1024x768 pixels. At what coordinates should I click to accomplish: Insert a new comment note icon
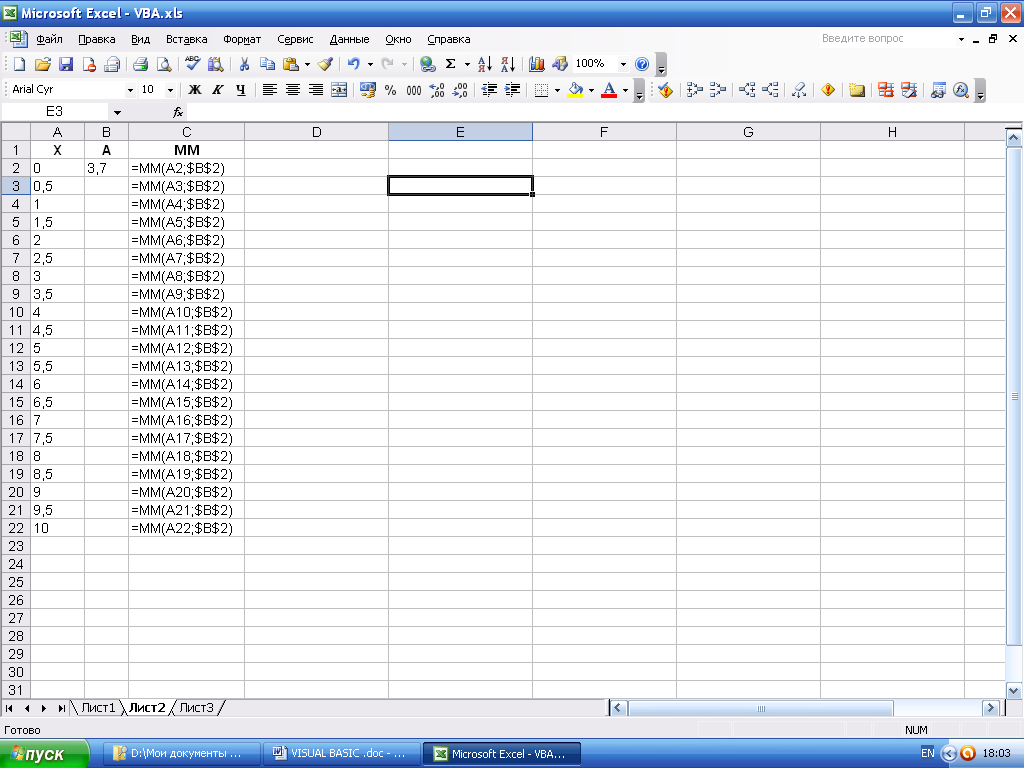pos(857,90)
